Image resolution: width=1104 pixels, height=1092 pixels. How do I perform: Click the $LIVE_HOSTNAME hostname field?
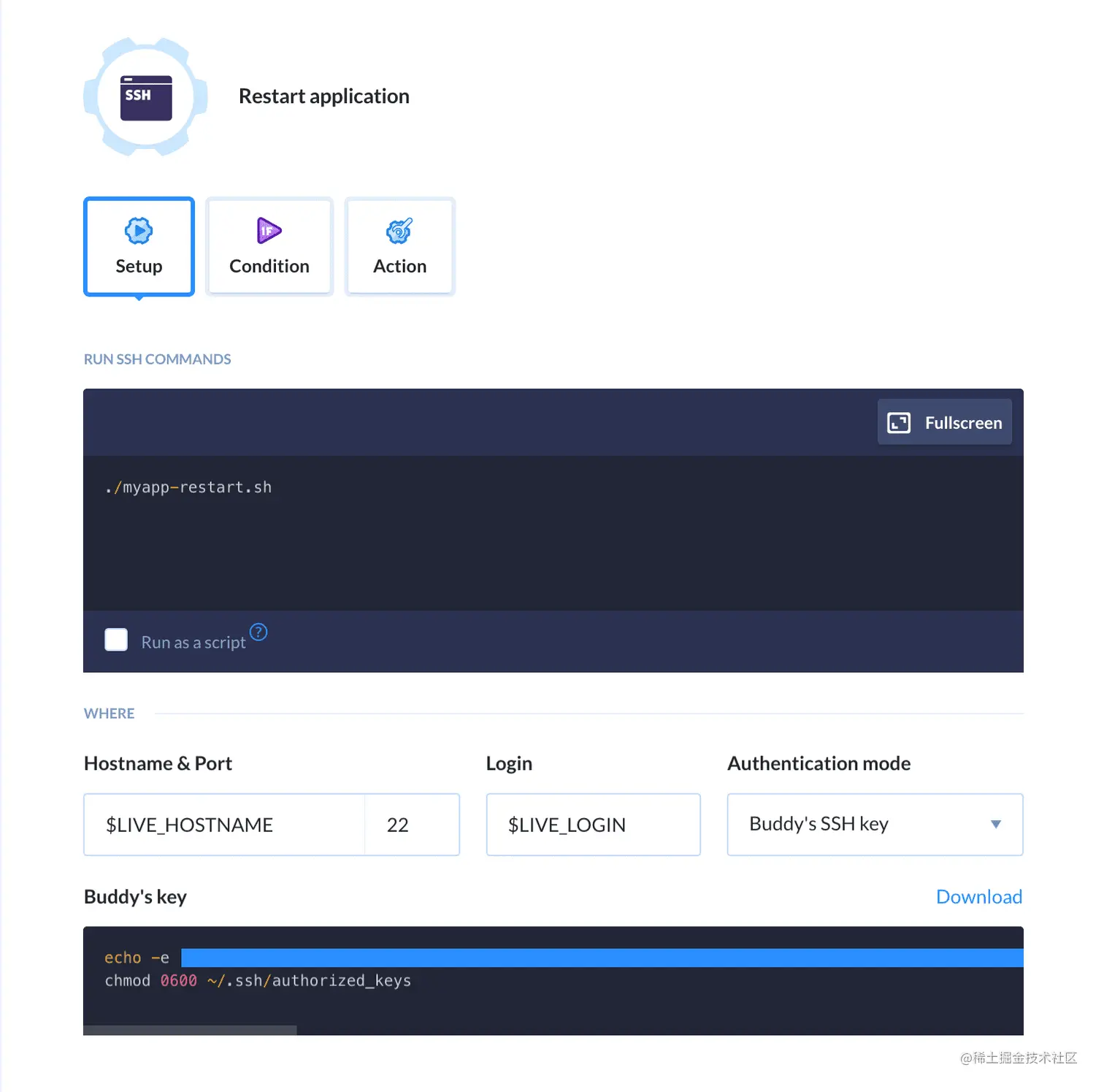[224, 825]
